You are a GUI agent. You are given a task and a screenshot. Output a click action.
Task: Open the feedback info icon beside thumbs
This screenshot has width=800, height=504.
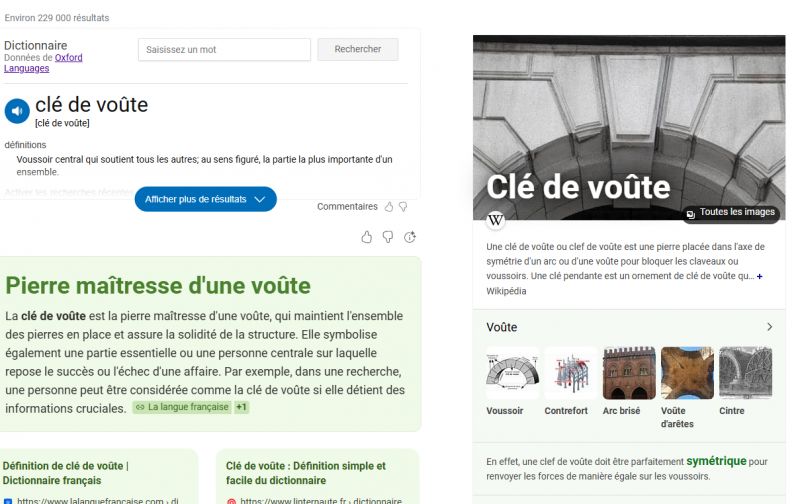[x=410, y=237]
